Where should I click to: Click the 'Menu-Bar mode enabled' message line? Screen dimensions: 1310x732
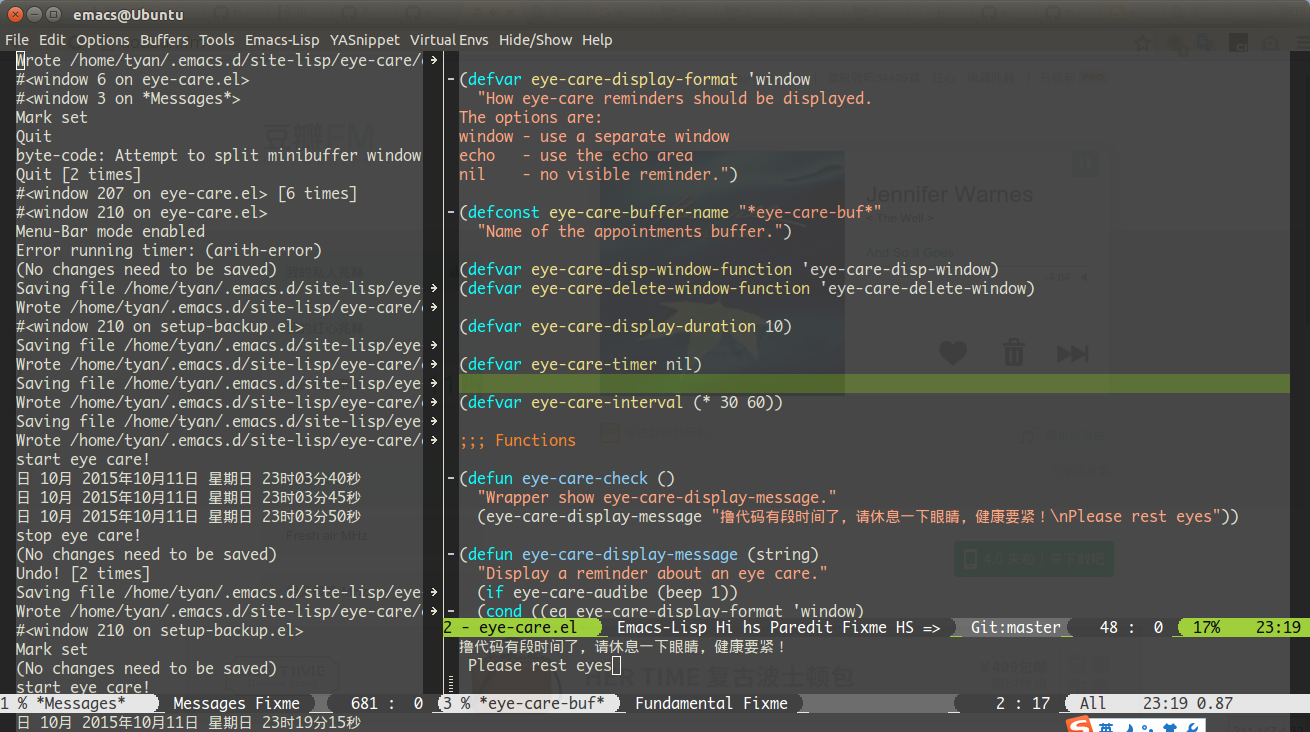(110, 231)
